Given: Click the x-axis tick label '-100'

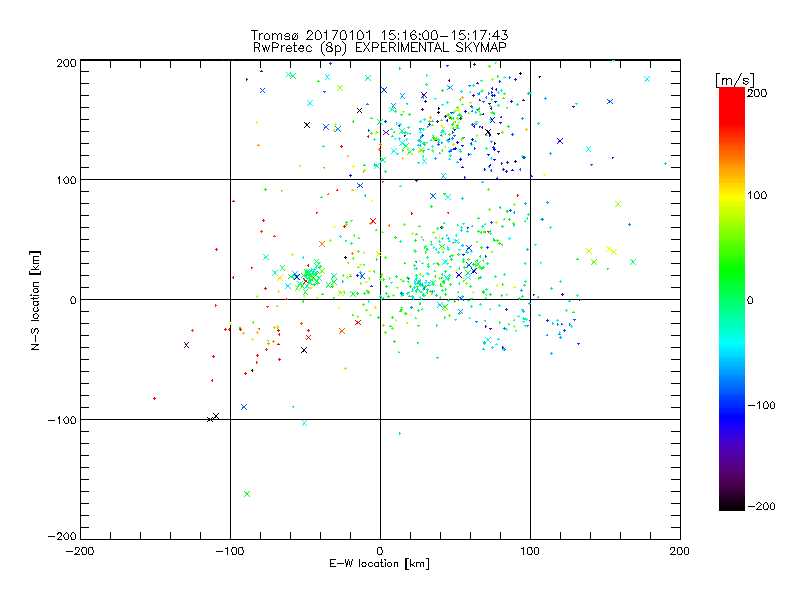Looking at the screenshot, I should coord(230,551).
